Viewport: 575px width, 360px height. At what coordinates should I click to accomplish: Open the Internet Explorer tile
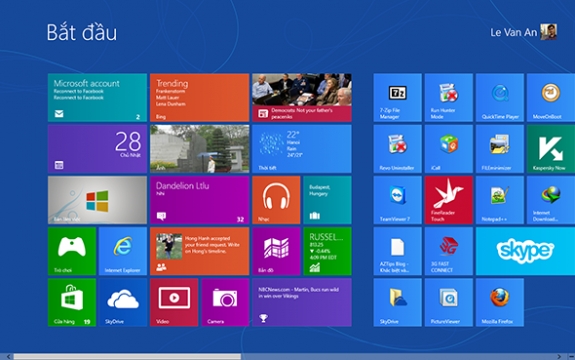123,251
